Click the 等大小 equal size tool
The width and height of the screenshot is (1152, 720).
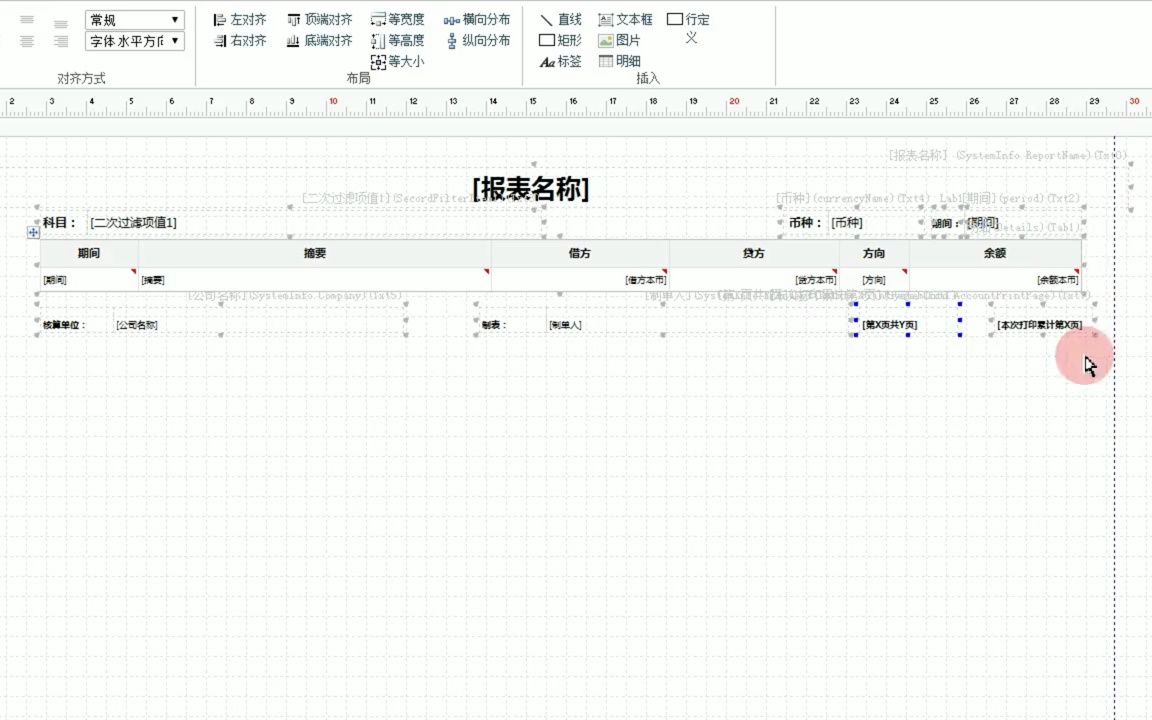pyautogui.click(x=400, y=61)
